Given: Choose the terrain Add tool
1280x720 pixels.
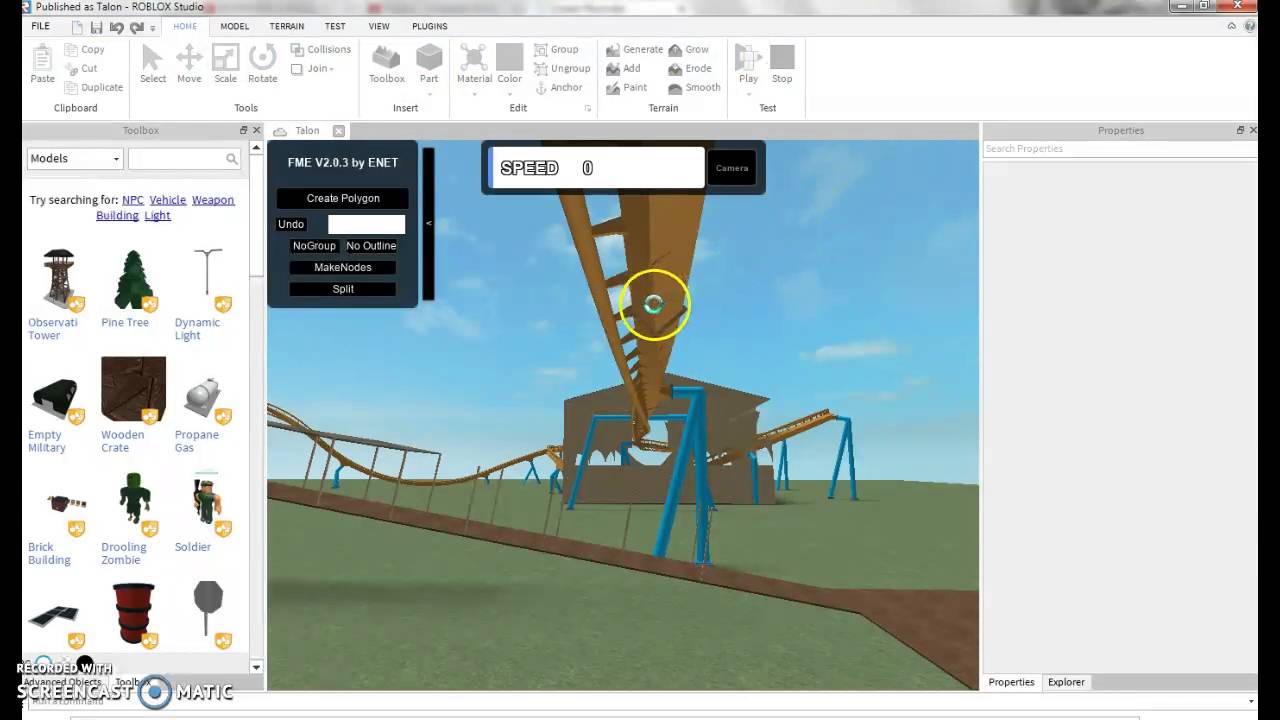Looking at the screenshot, I should [623, 68].
